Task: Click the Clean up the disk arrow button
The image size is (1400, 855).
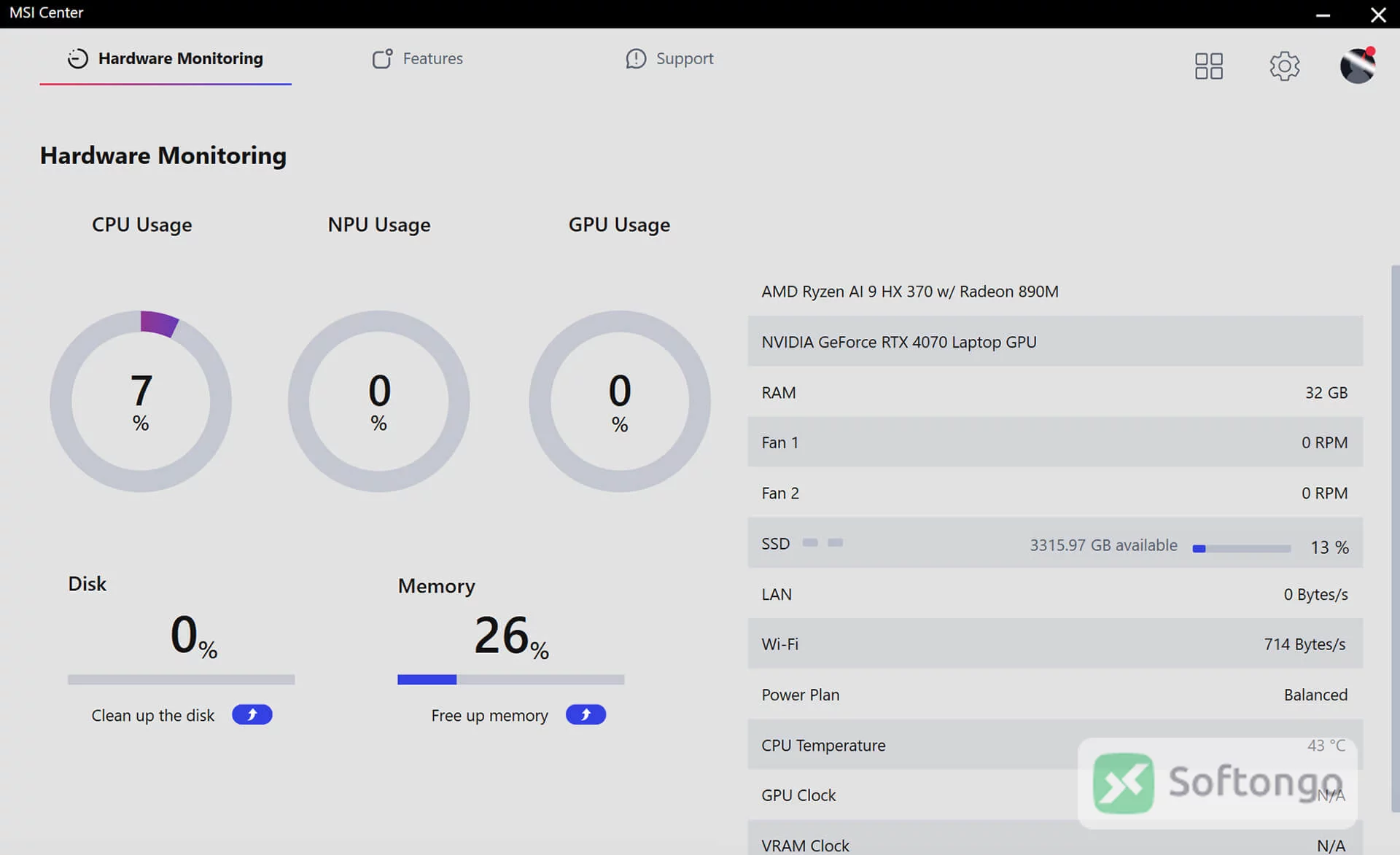Action: point(252,715)
